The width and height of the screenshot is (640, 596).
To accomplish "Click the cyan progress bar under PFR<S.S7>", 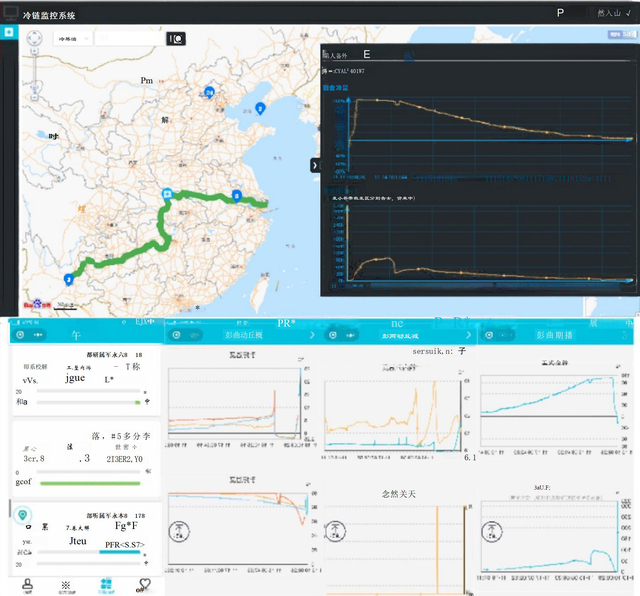I will (x=120, y=552).
